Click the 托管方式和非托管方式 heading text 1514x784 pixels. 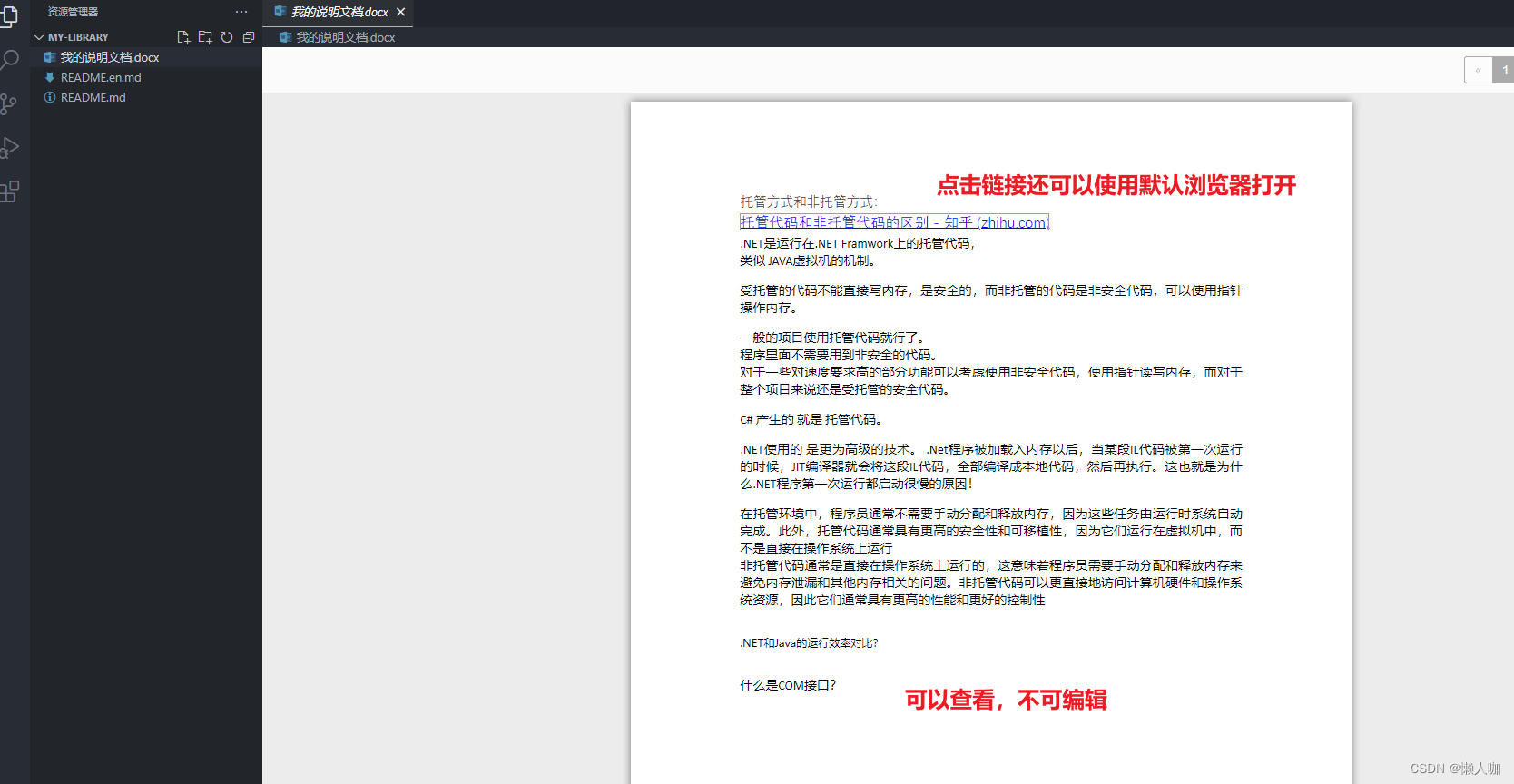click(809, 201)
